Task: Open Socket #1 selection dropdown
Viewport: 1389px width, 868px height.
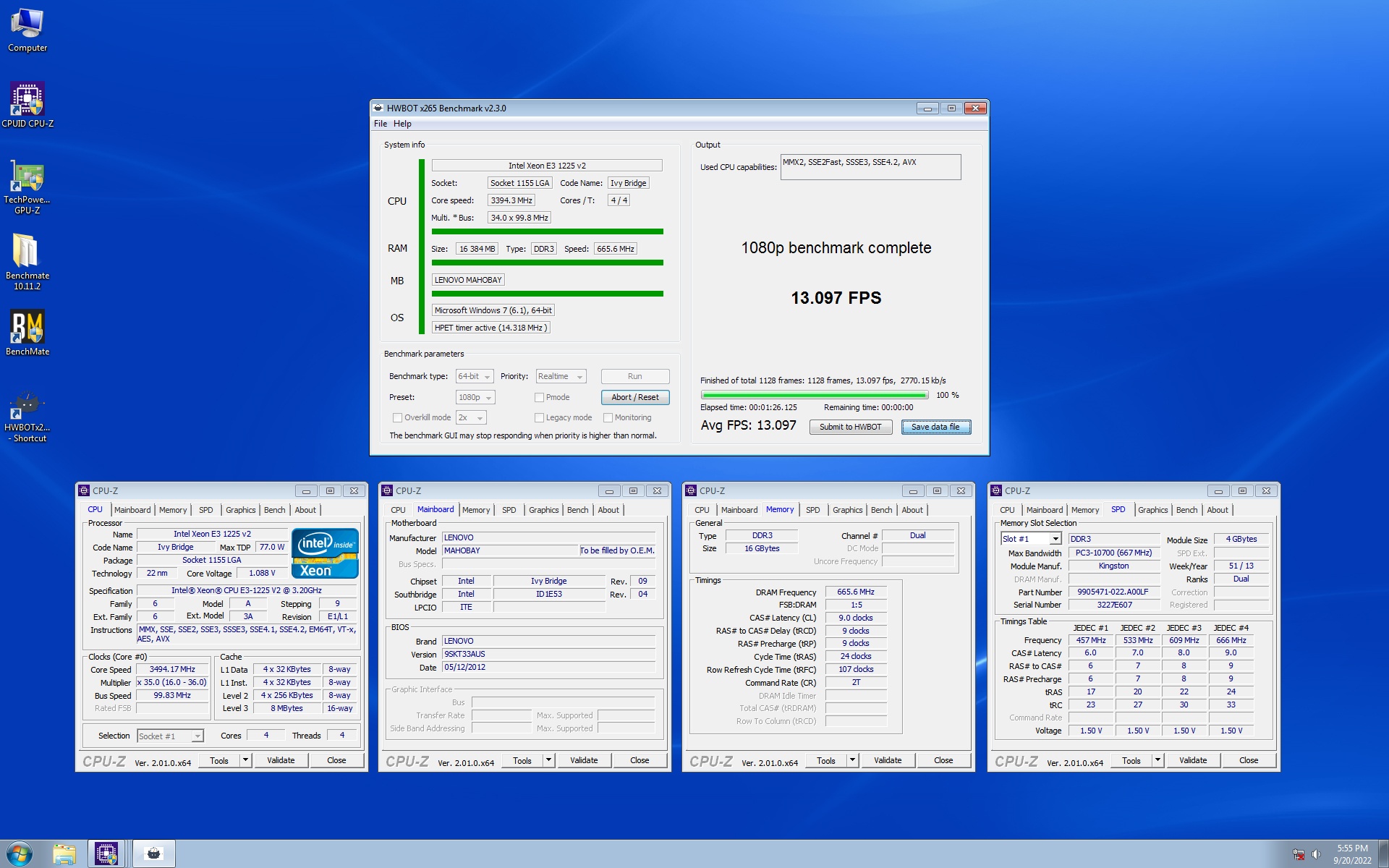Action: click(x=171, y=736)
